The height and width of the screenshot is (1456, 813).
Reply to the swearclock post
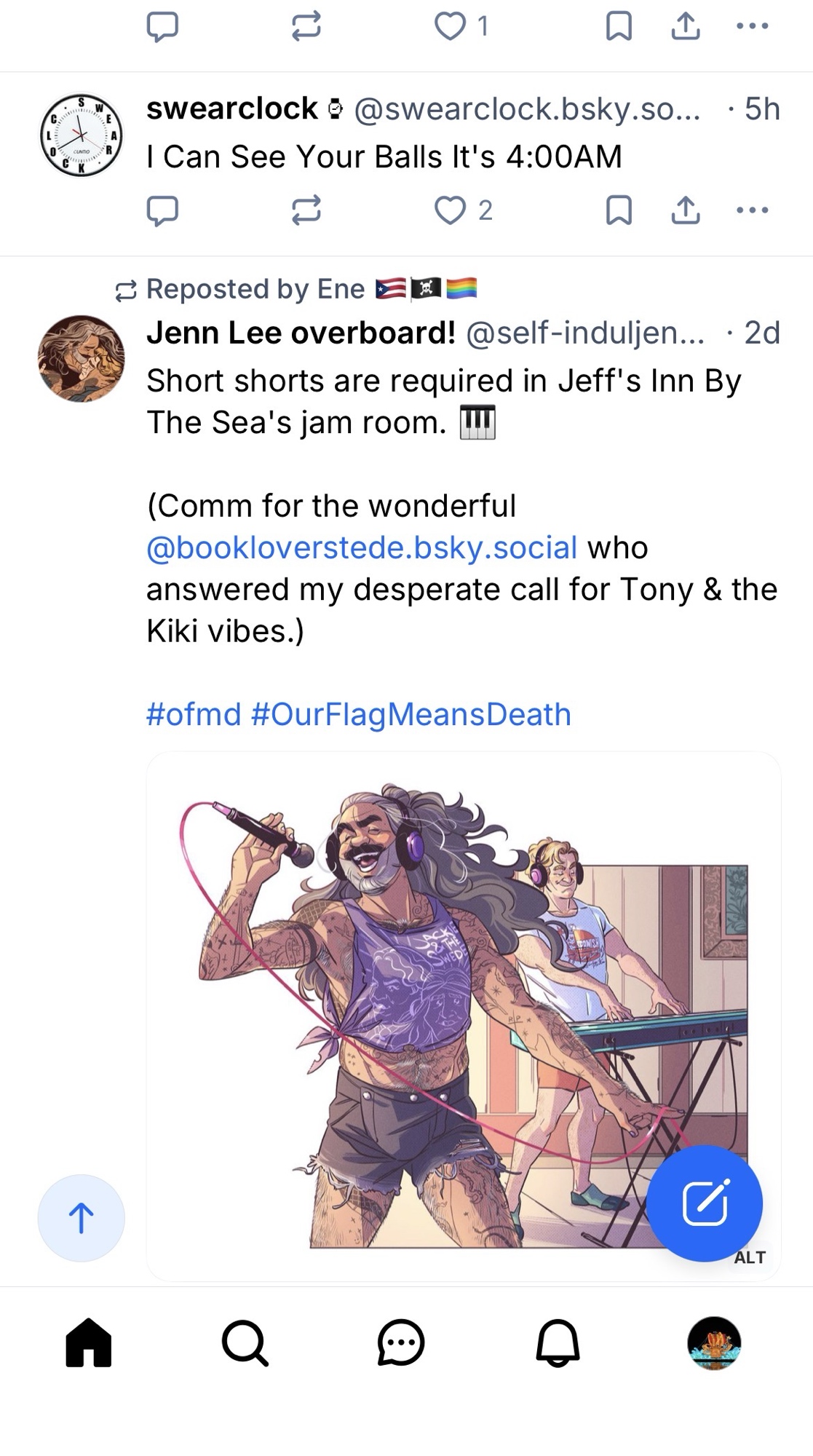pyautogui.click(x=162, y=210)
